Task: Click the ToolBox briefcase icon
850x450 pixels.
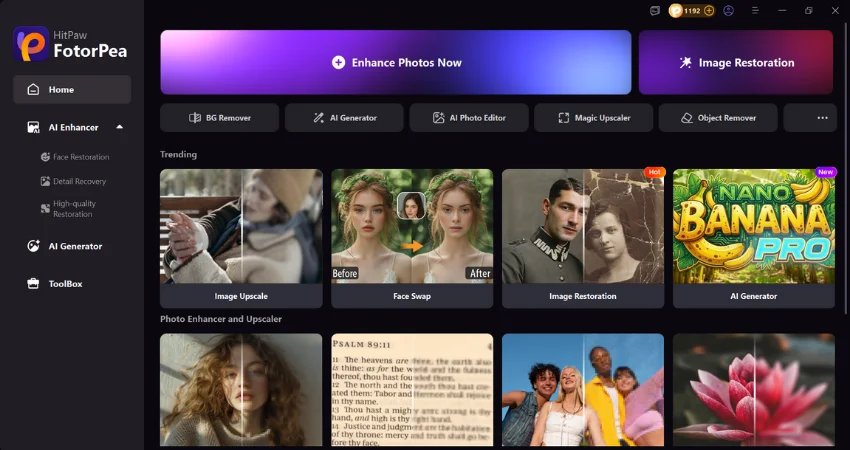Action: click(34, 284)
